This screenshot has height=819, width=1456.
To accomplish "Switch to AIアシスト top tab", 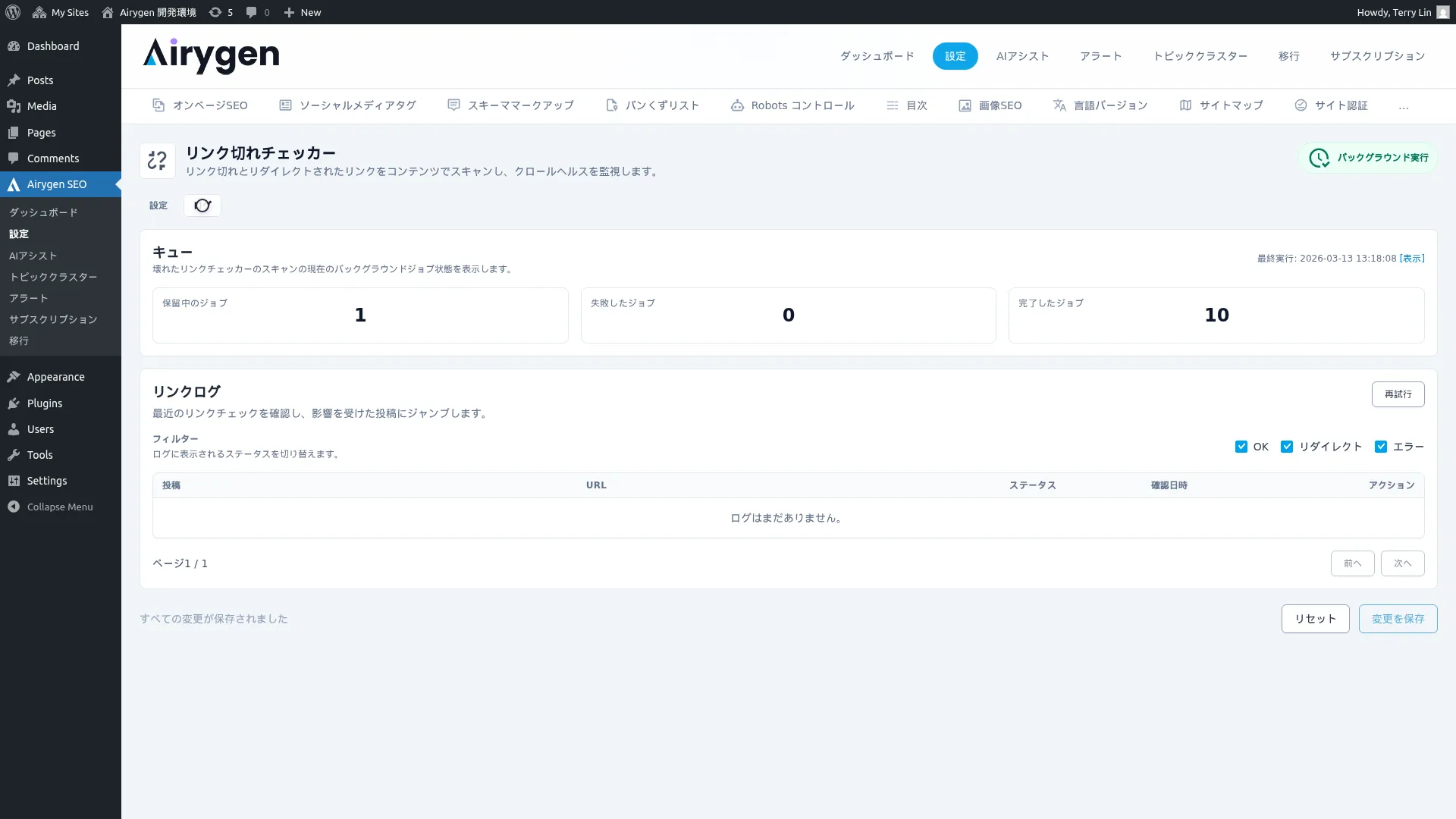I will pos(1022,56).
